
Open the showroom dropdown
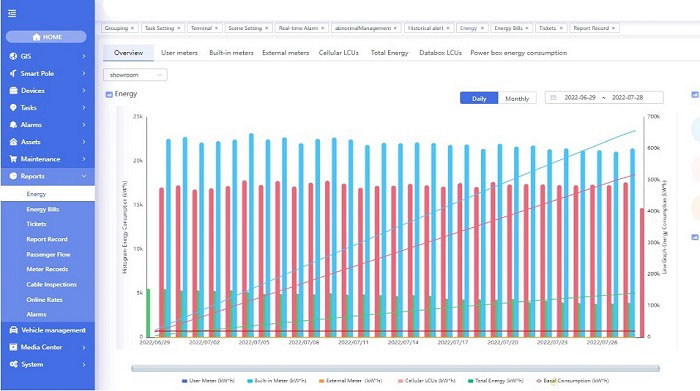tap(135, 75)
